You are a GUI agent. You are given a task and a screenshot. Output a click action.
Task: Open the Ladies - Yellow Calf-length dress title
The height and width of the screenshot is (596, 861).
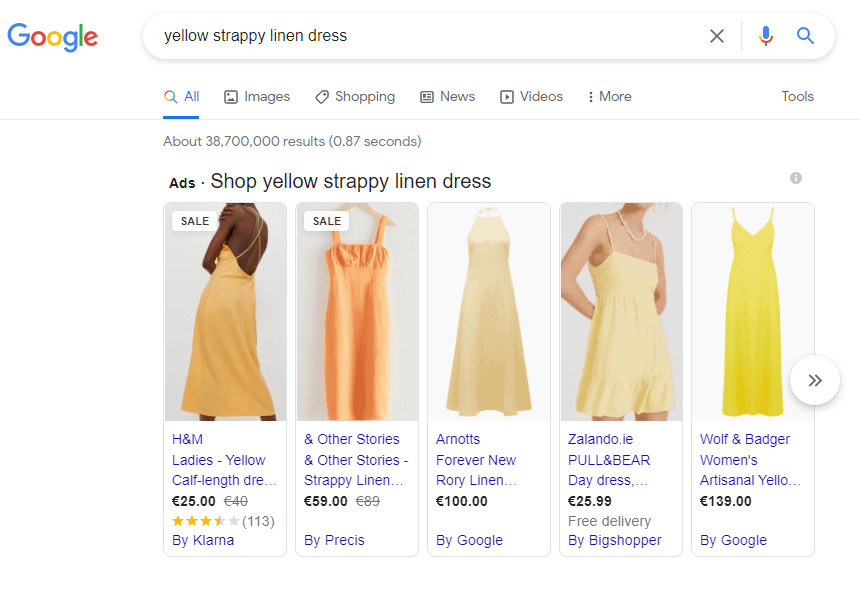224,470
